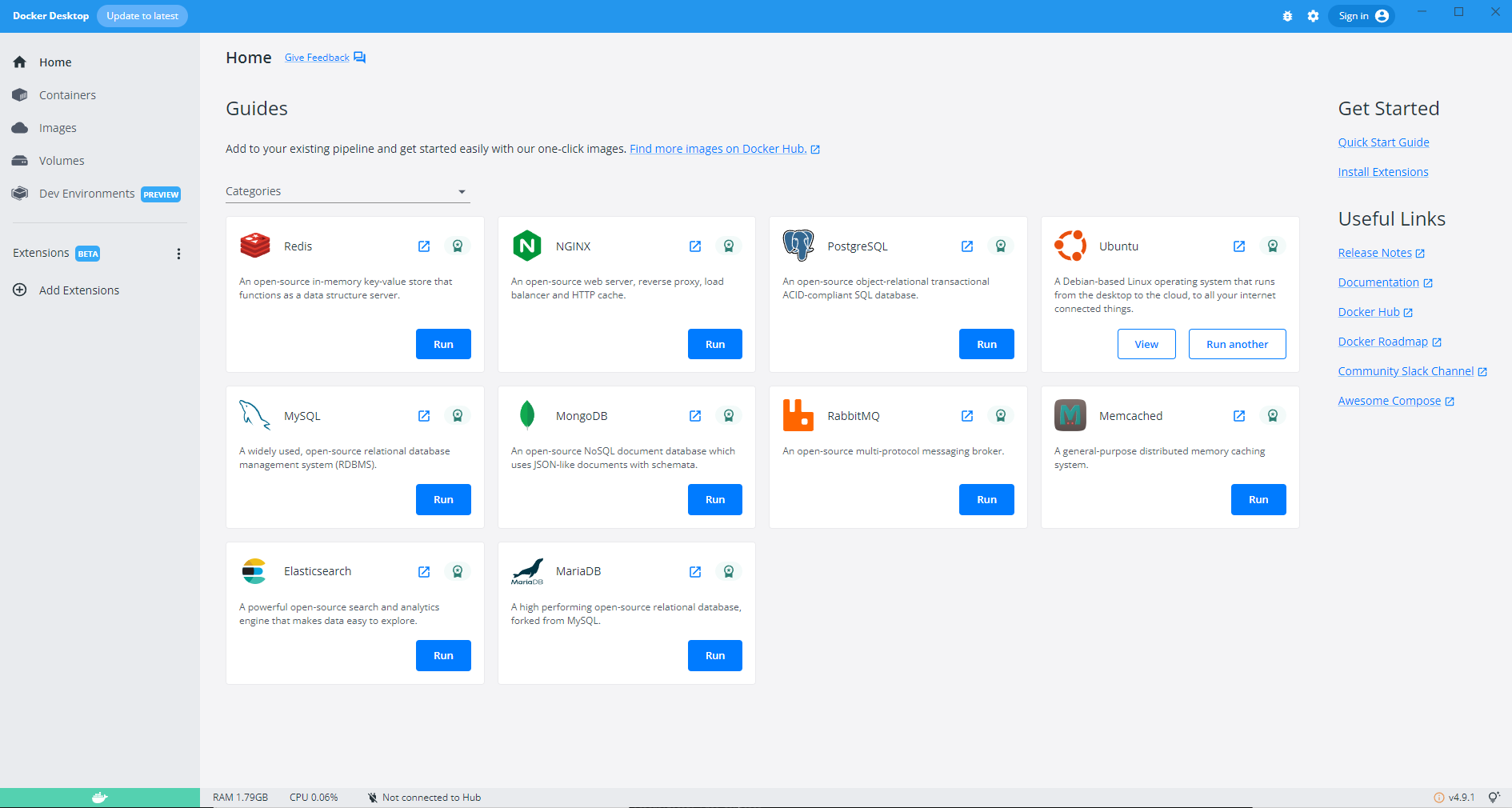Click Run another for Ubuntu
The image size is (1512, 808).
coord(1237,344)
